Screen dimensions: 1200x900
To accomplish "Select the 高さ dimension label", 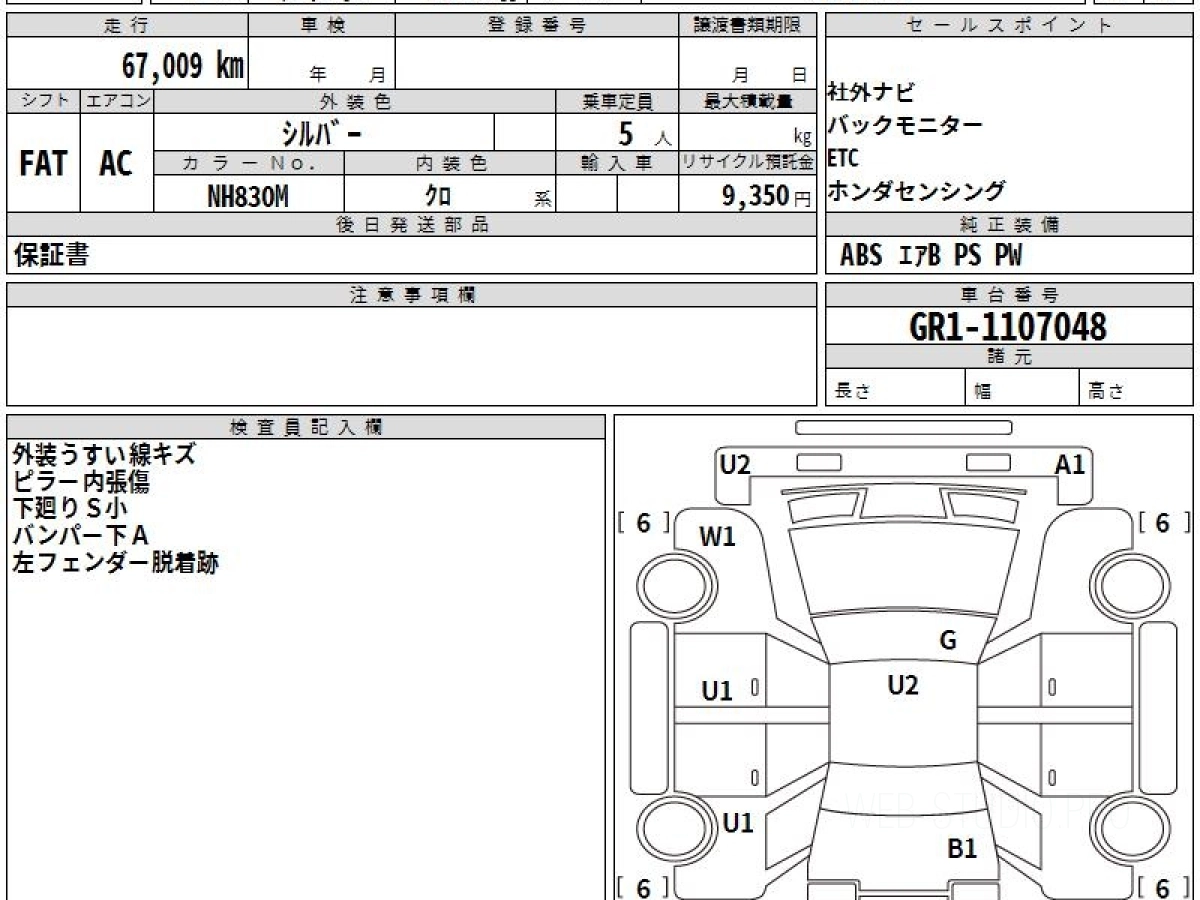I will [1106, 391].
